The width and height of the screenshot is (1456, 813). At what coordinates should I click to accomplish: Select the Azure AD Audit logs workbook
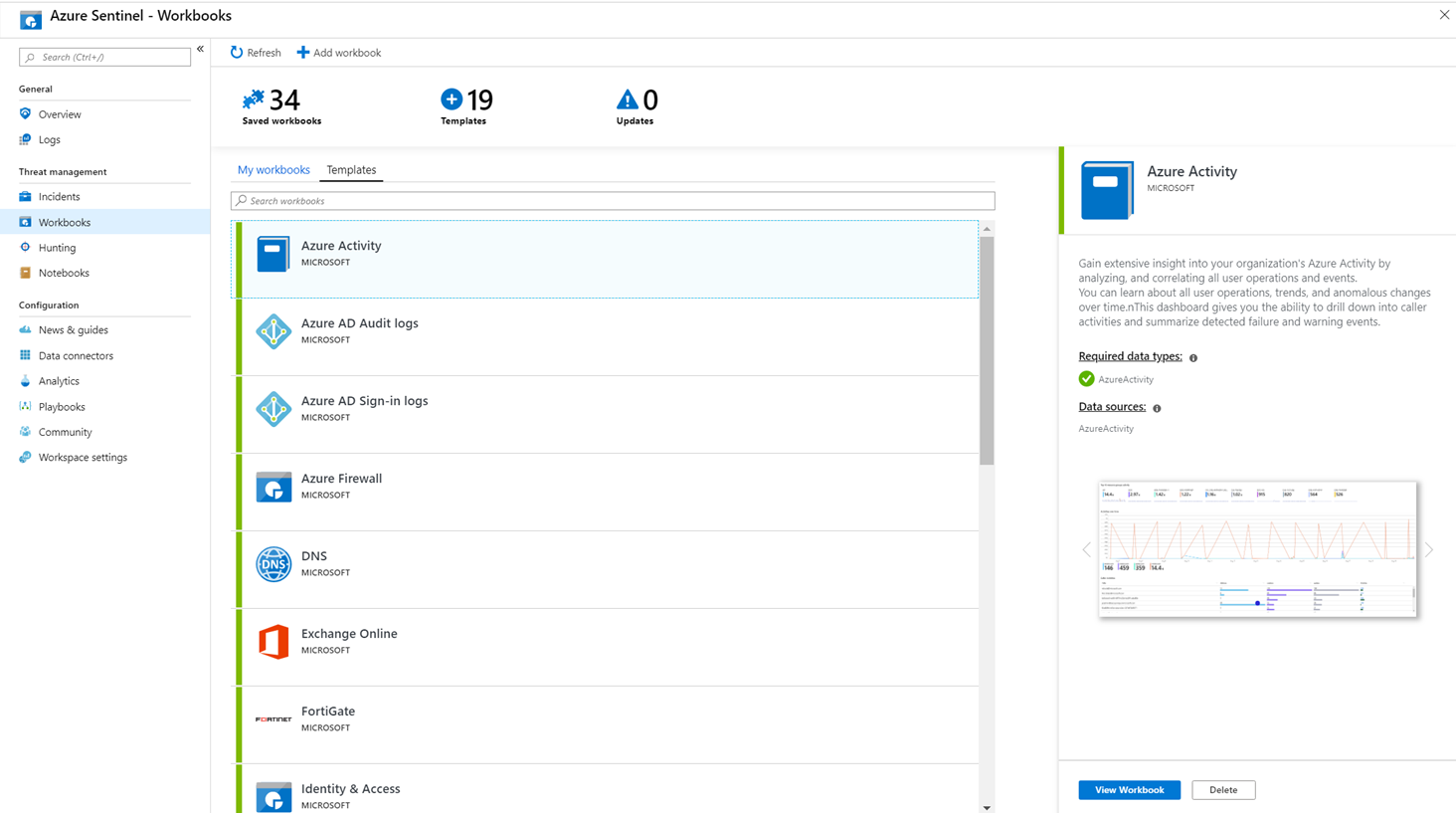coord(605,337)
